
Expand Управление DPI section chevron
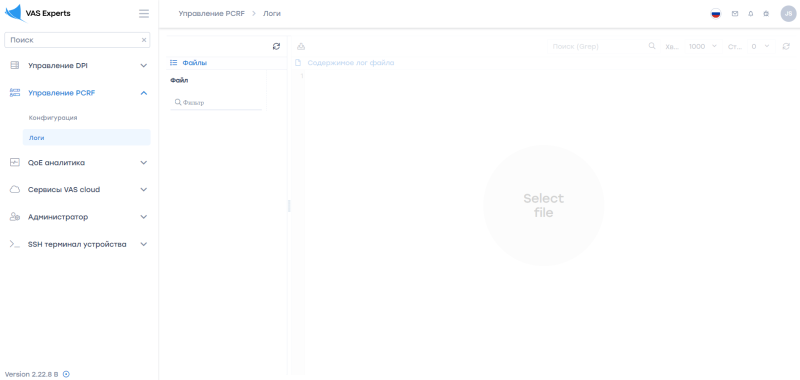pos(144,65)
